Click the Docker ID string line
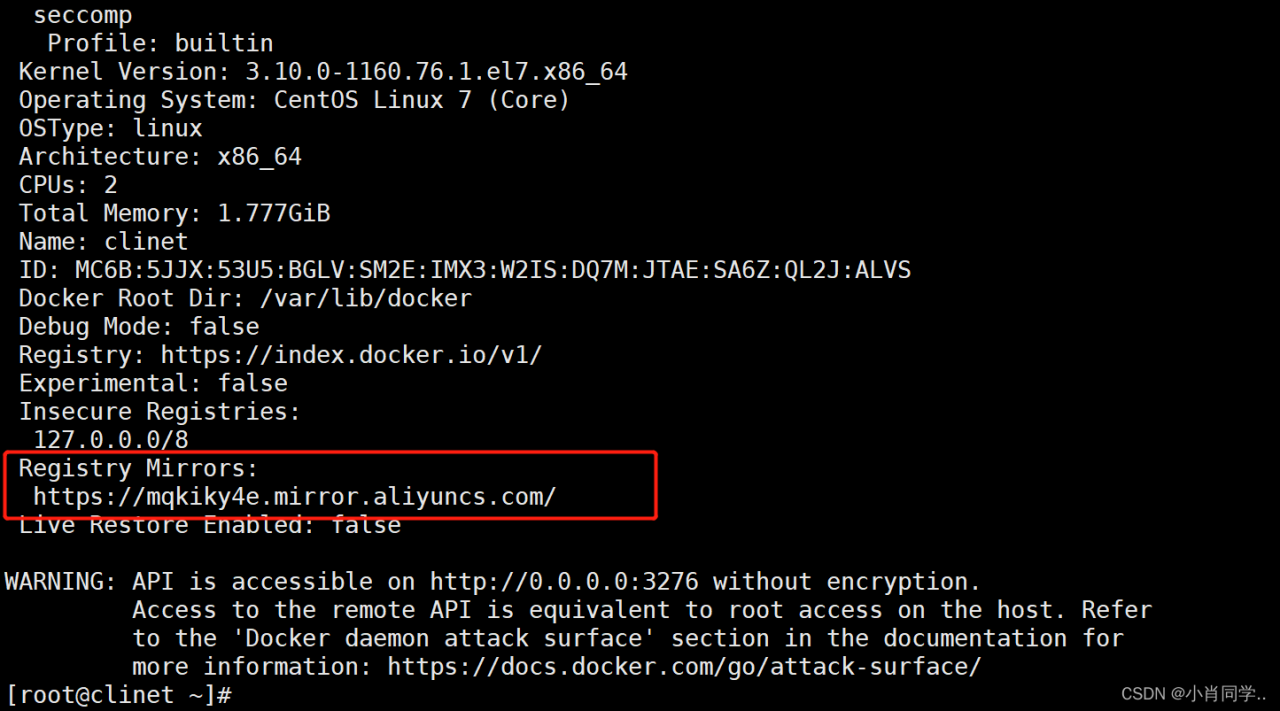 (x=464, y=270)
